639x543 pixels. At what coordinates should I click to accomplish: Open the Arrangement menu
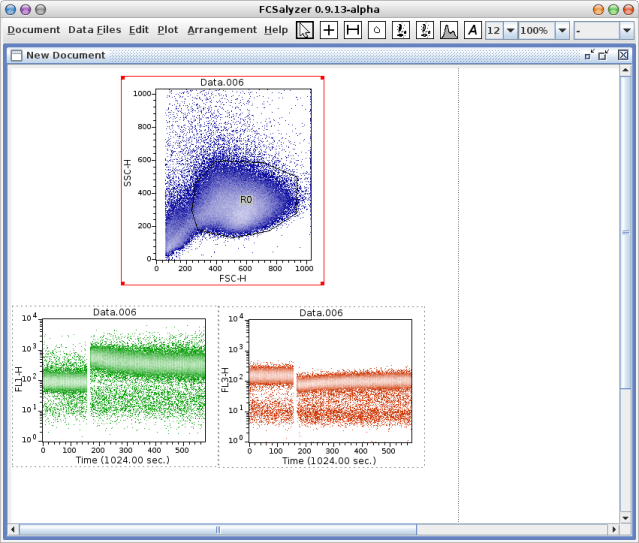click(x=221, y=30)
